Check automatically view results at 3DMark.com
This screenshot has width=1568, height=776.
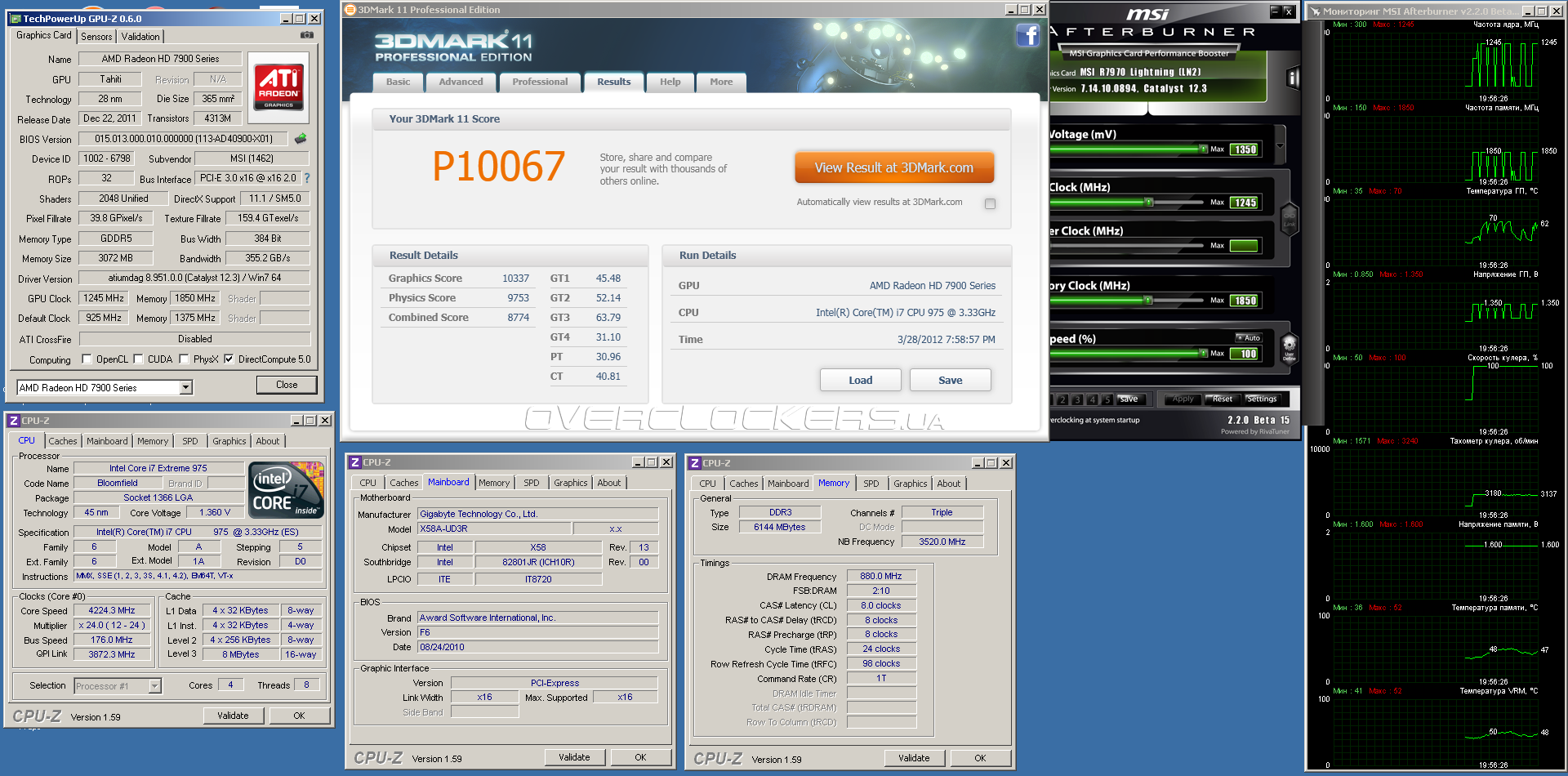click(990, 203)
